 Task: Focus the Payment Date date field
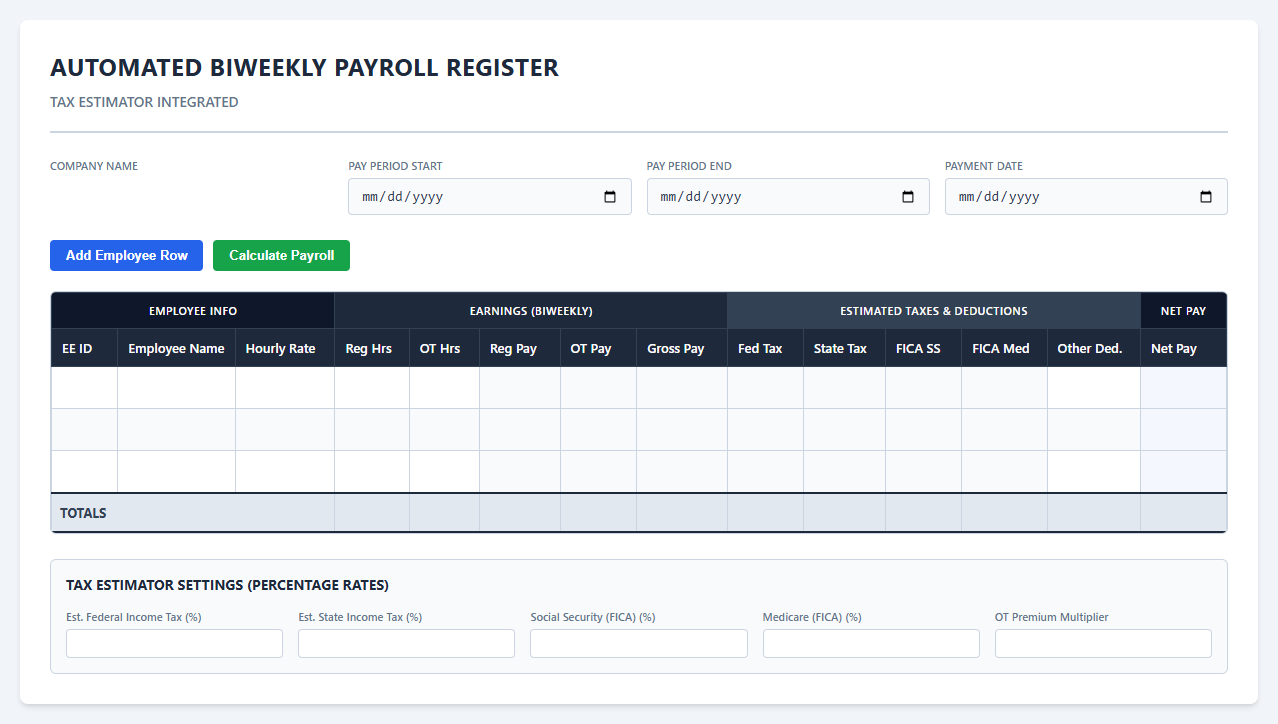[x=1086, y=197]
